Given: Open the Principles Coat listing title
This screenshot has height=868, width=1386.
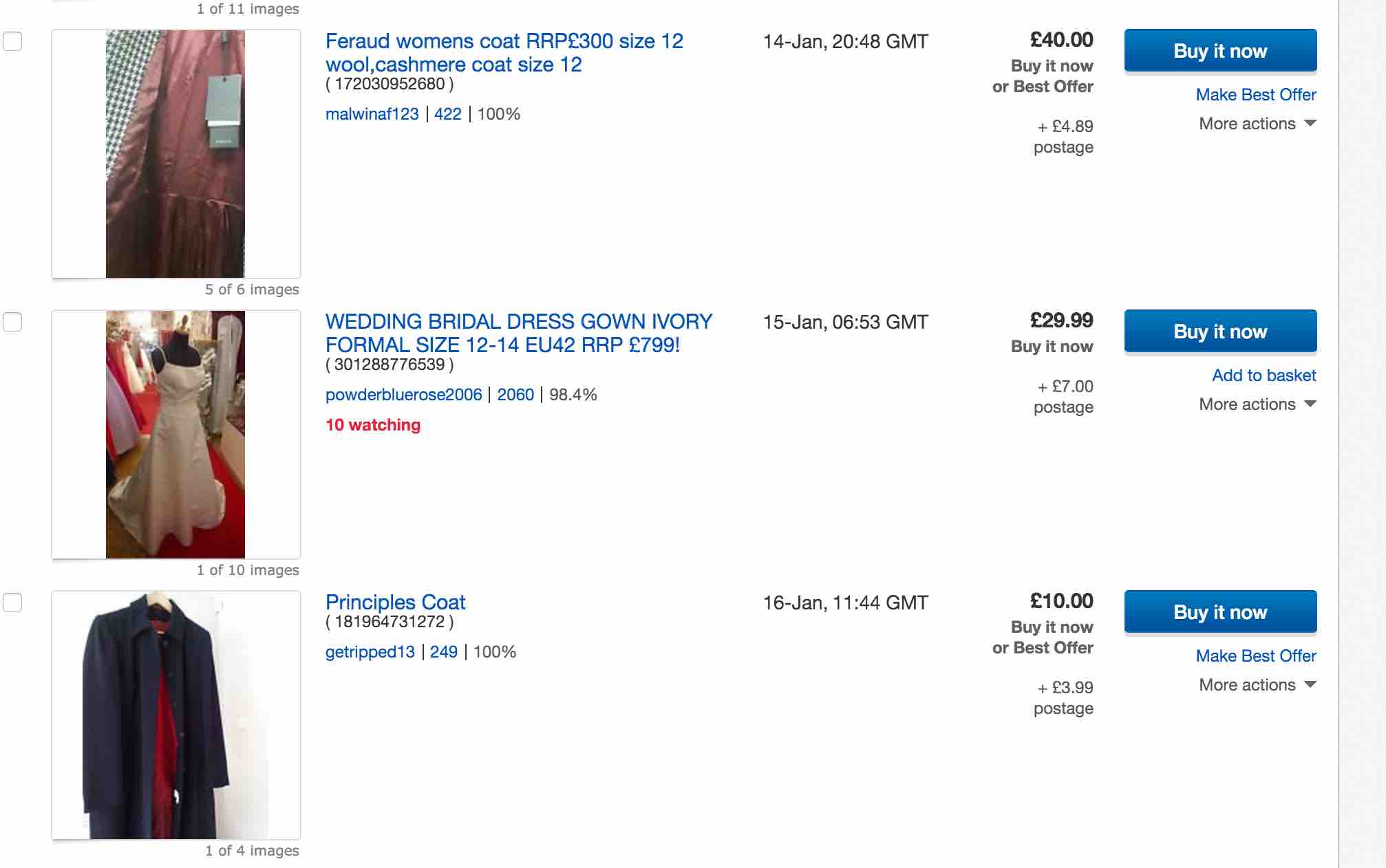Looking at the screenshot, I should [x=395, y=603].
